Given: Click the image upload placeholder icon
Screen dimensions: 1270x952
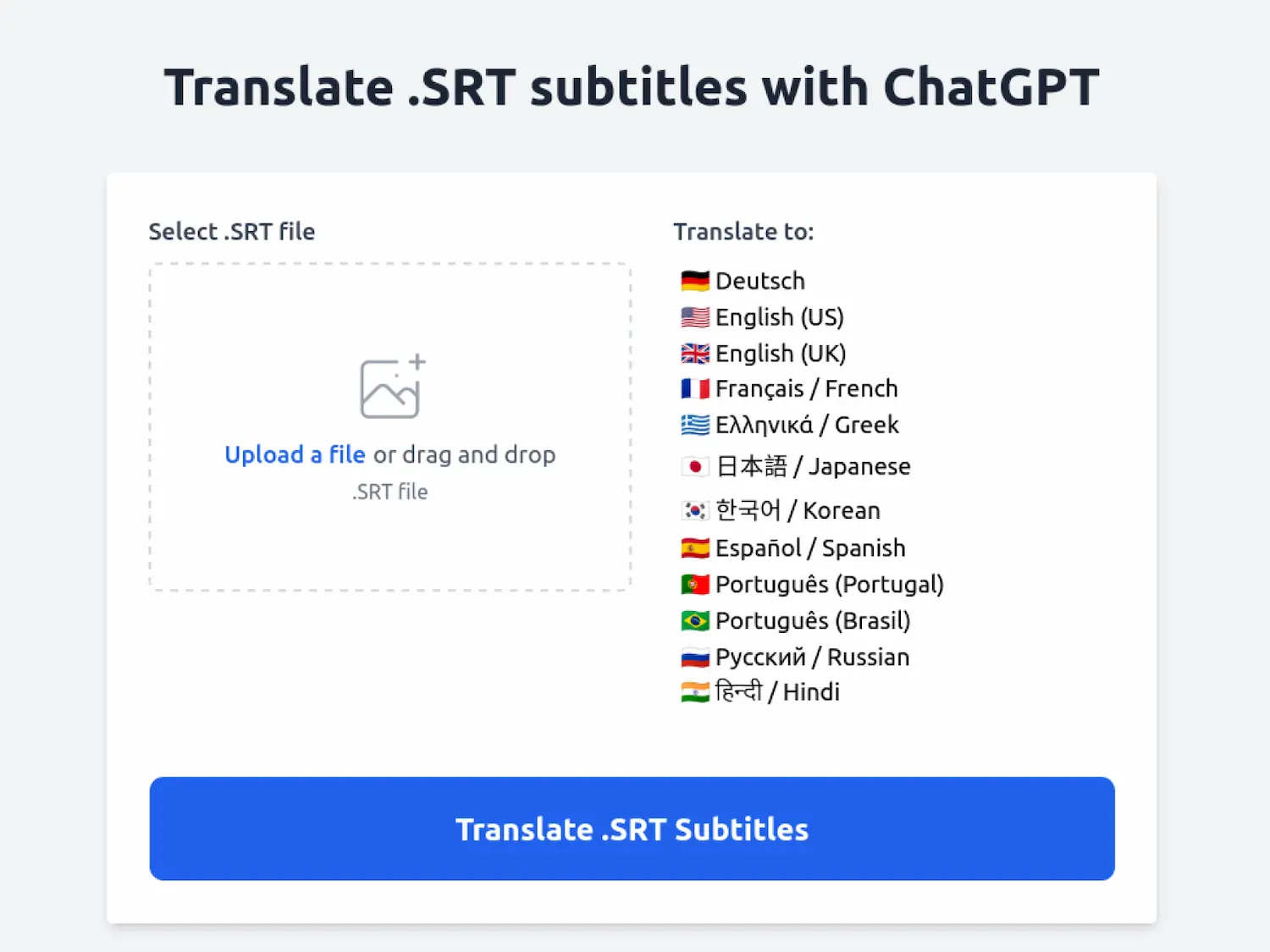Looking at the screenshot, I should pos(389,388).
